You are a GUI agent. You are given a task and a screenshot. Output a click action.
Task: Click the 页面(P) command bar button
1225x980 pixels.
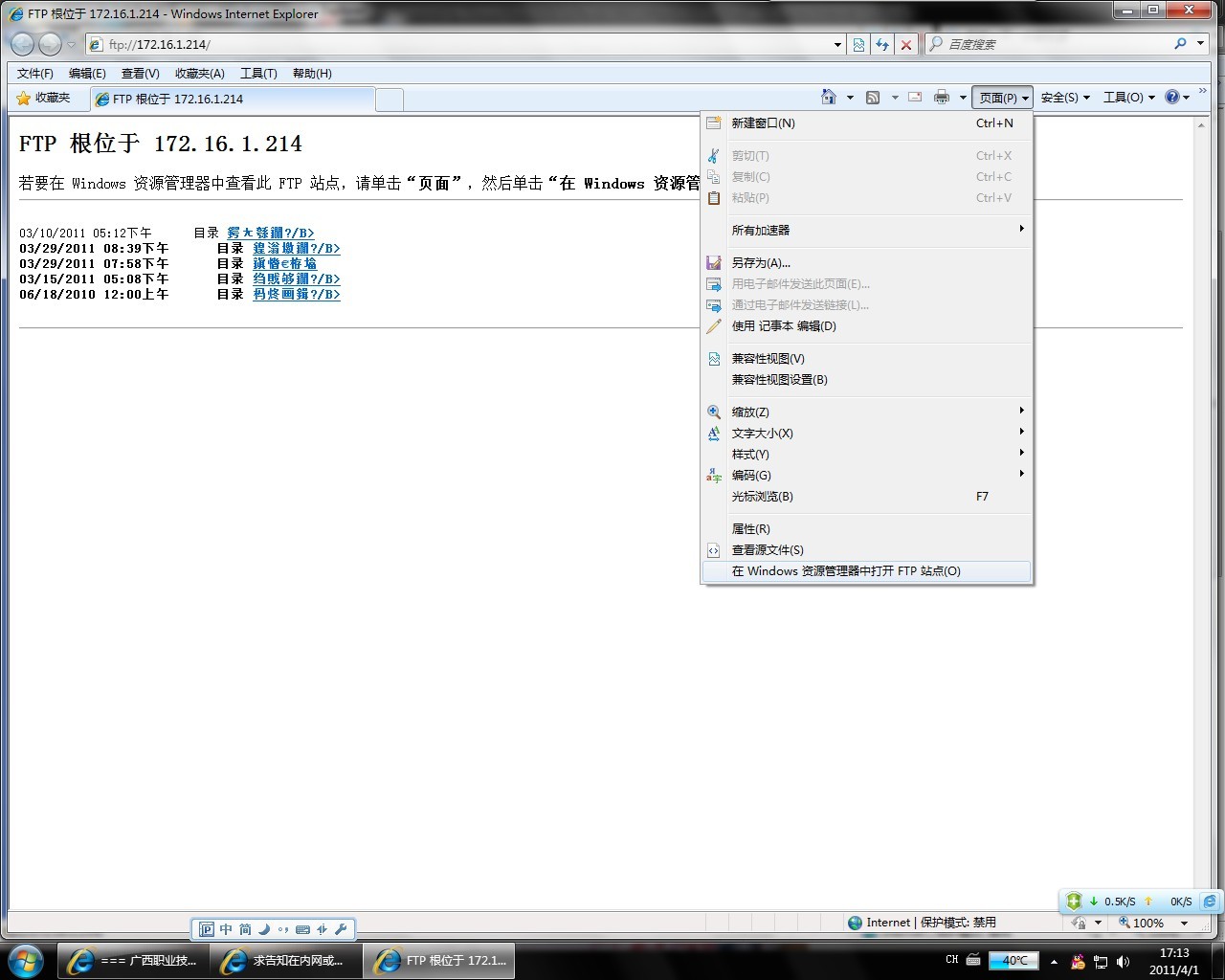[1002, 98]
